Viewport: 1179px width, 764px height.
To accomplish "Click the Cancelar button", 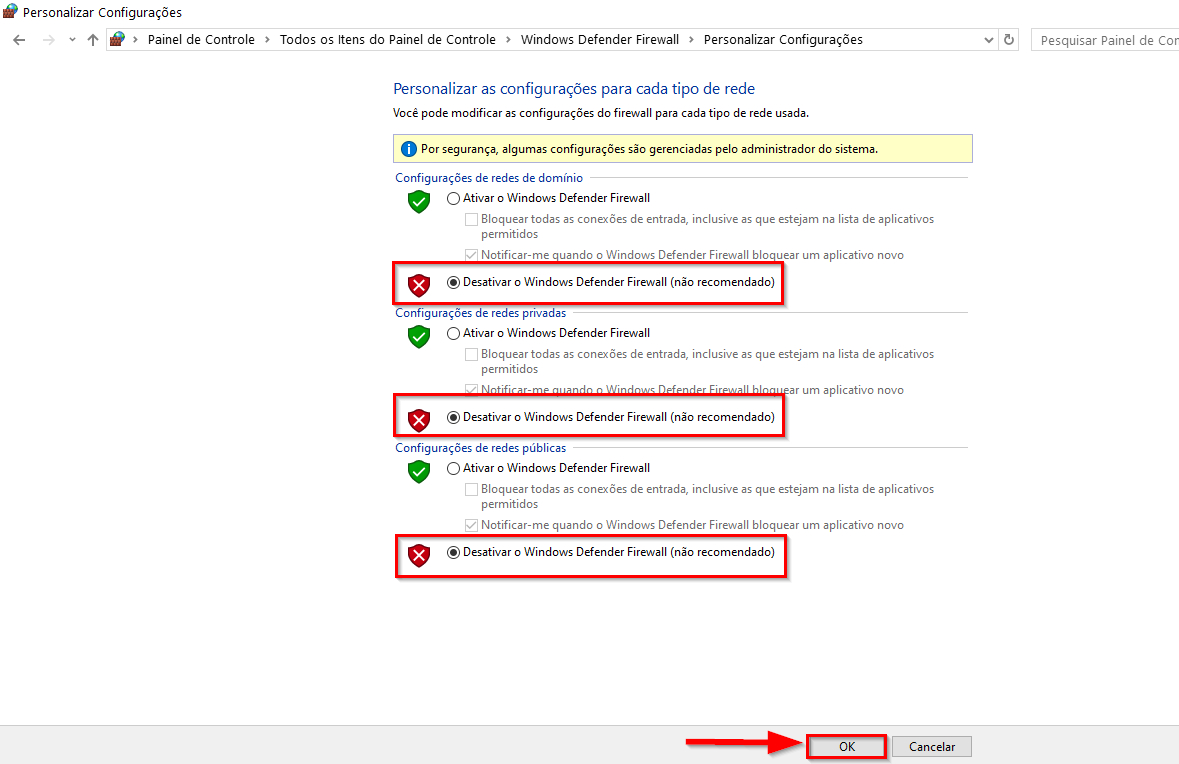I will tap(932, 747).
